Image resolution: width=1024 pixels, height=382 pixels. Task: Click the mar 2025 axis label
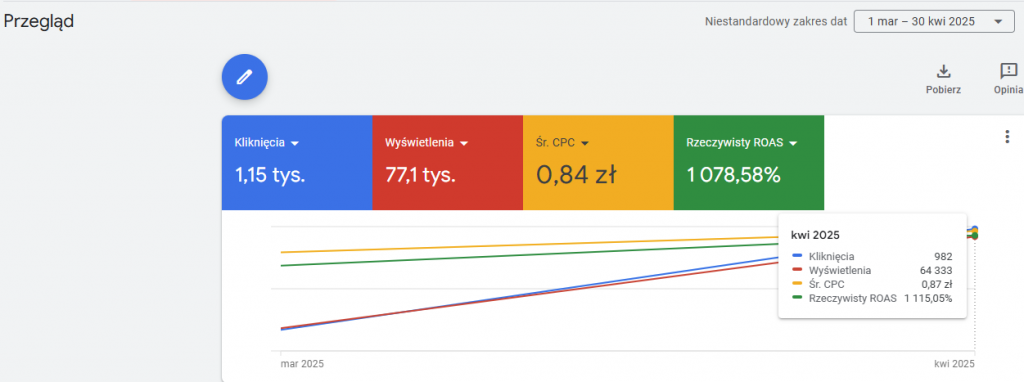302,362
